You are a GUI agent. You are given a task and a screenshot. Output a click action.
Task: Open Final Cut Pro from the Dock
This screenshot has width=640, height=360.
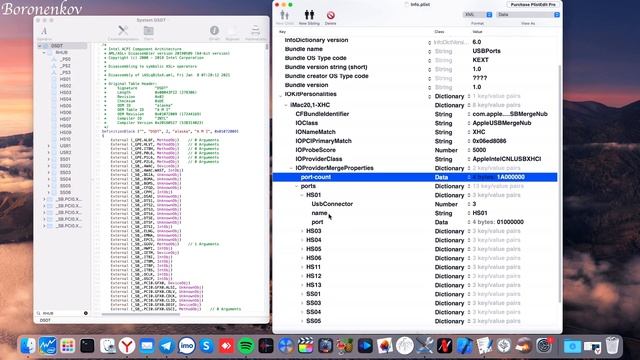[x=305, y=346]
